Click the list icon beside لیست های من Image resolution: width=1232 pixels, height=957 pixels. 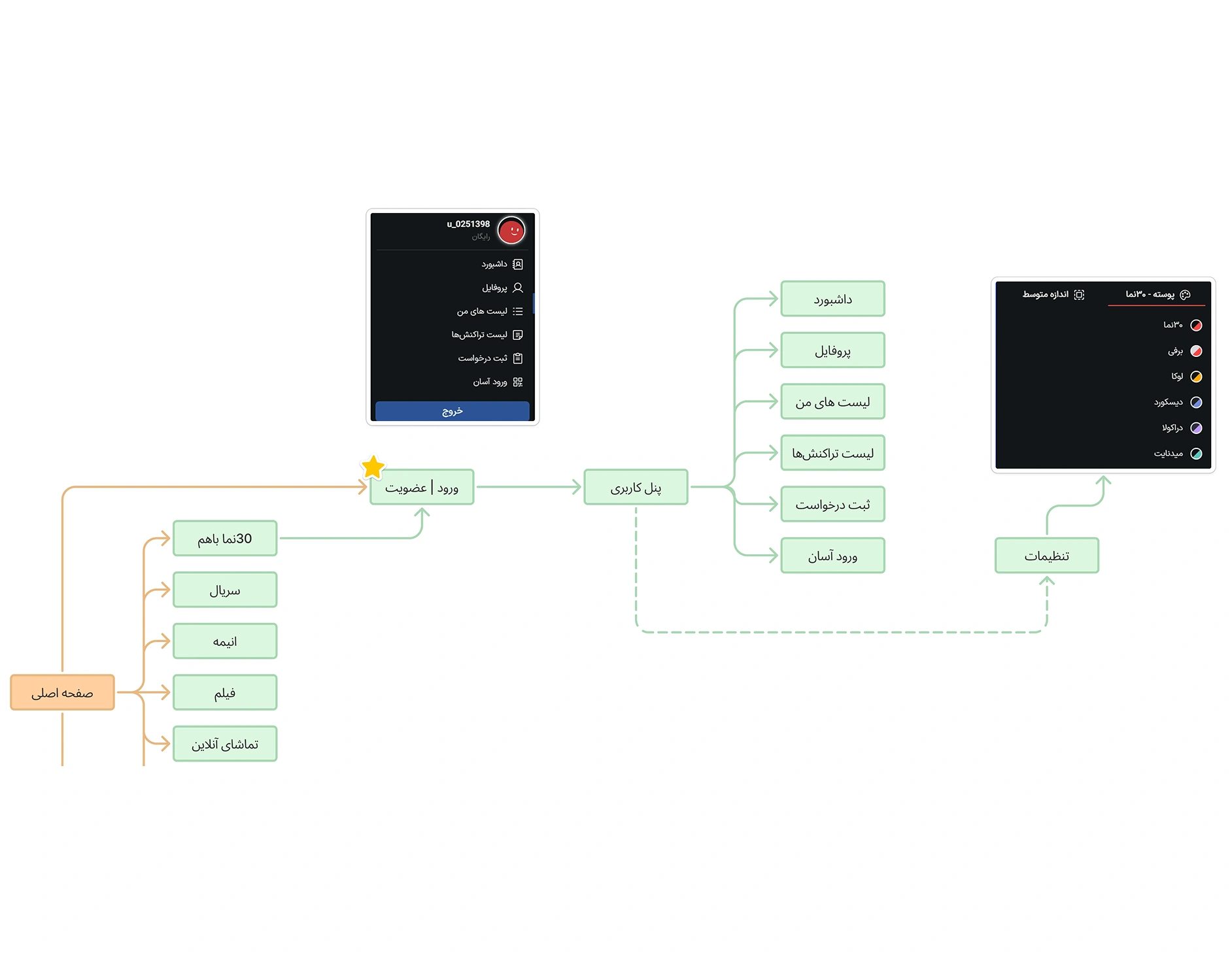[x=518, y=311]
